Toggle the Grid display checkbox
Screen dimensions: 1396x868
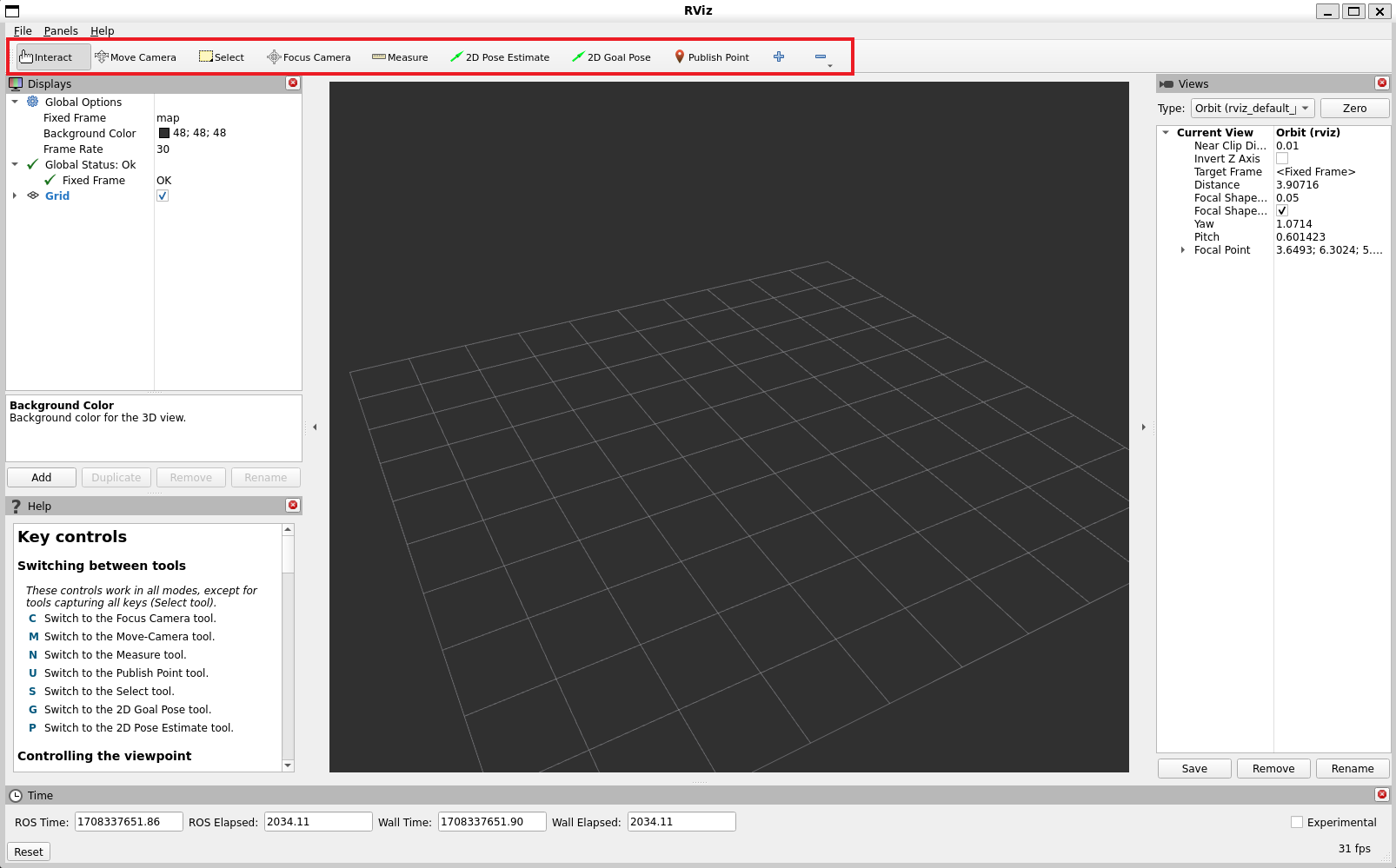point(163,195)
